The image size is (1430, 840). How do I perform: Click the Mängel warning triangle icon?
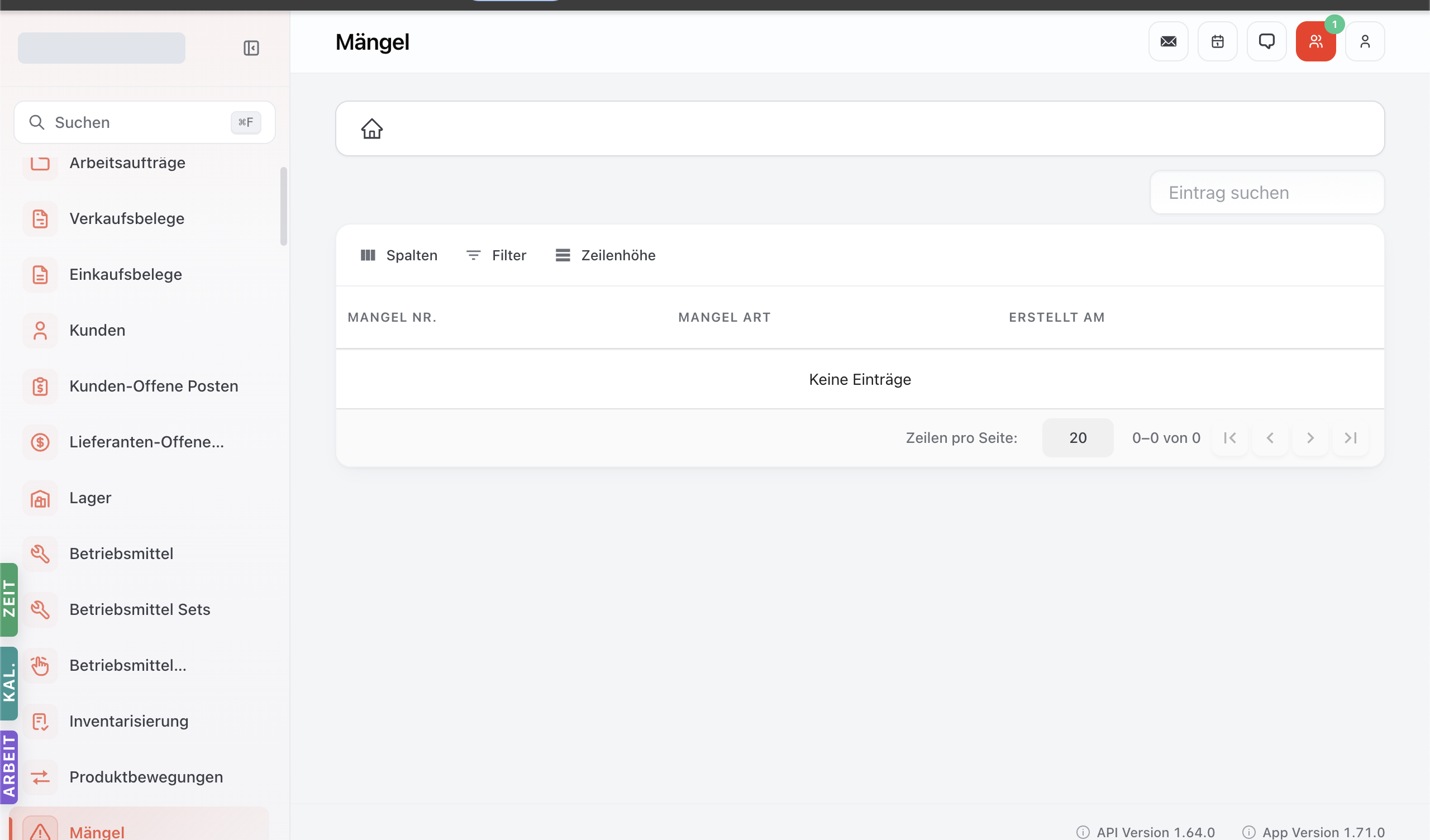(40, 830)
